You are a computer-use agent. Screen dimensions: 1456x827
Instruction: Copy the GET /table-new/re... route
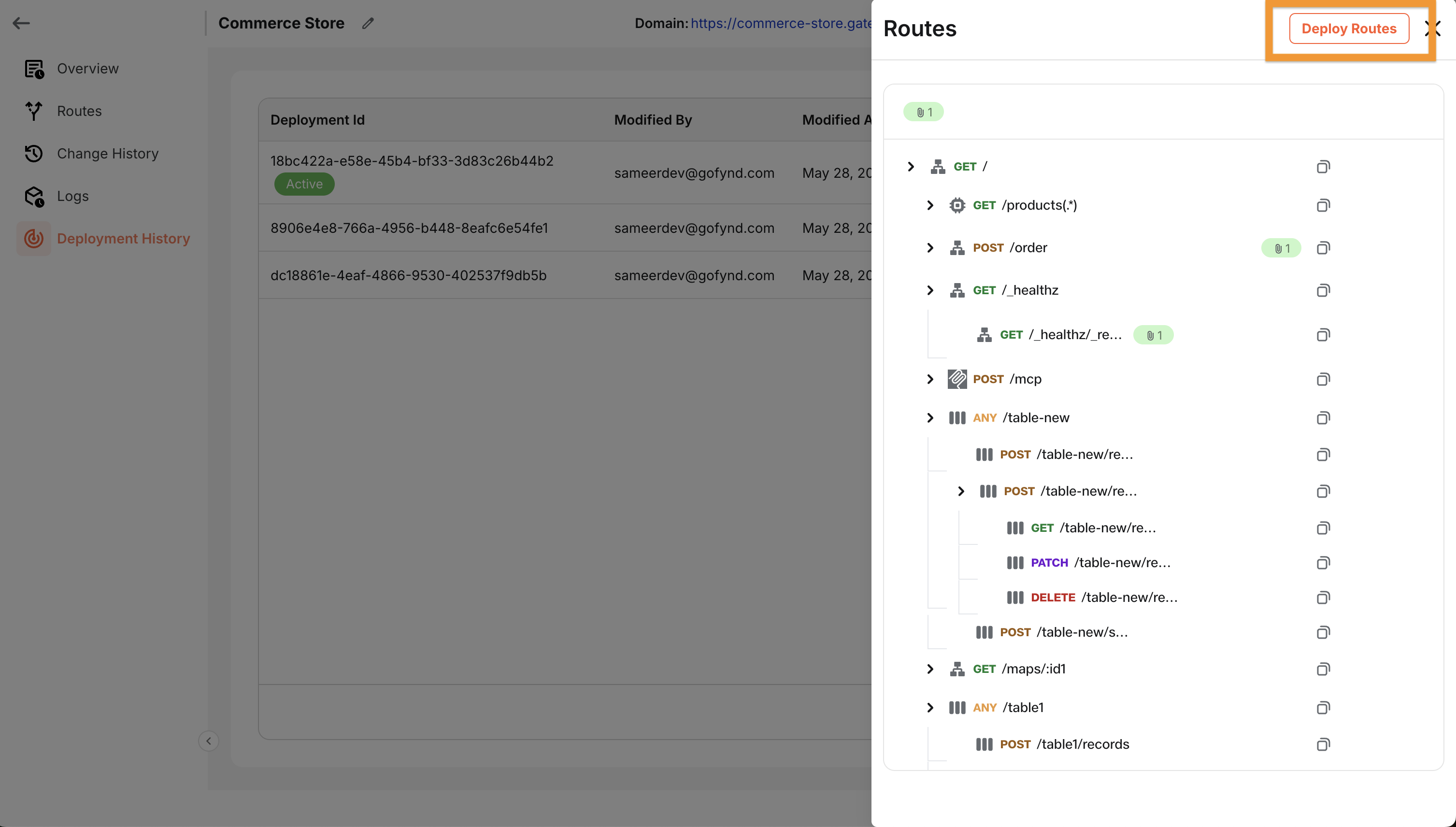pyautogui.click(x=1323, y=528)
